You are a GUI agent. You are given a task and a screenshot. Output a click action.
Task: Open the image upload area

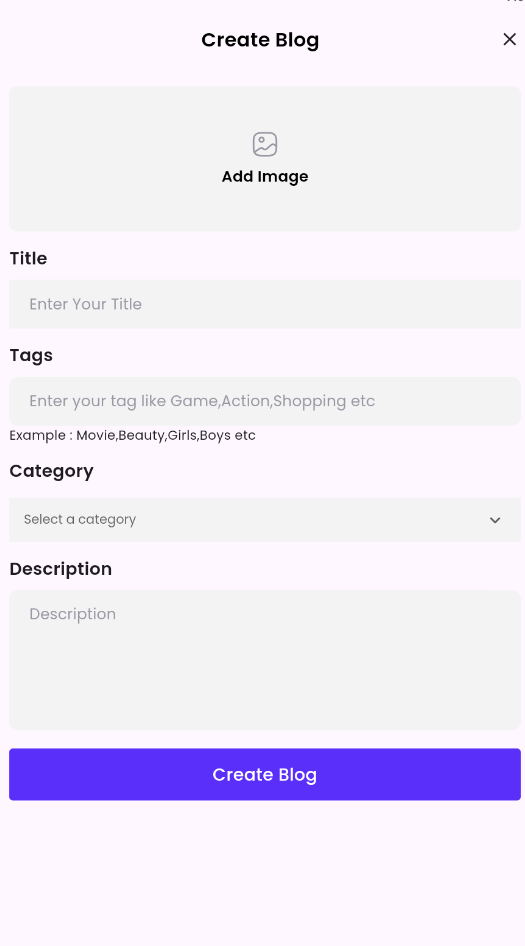coord(265,159)
